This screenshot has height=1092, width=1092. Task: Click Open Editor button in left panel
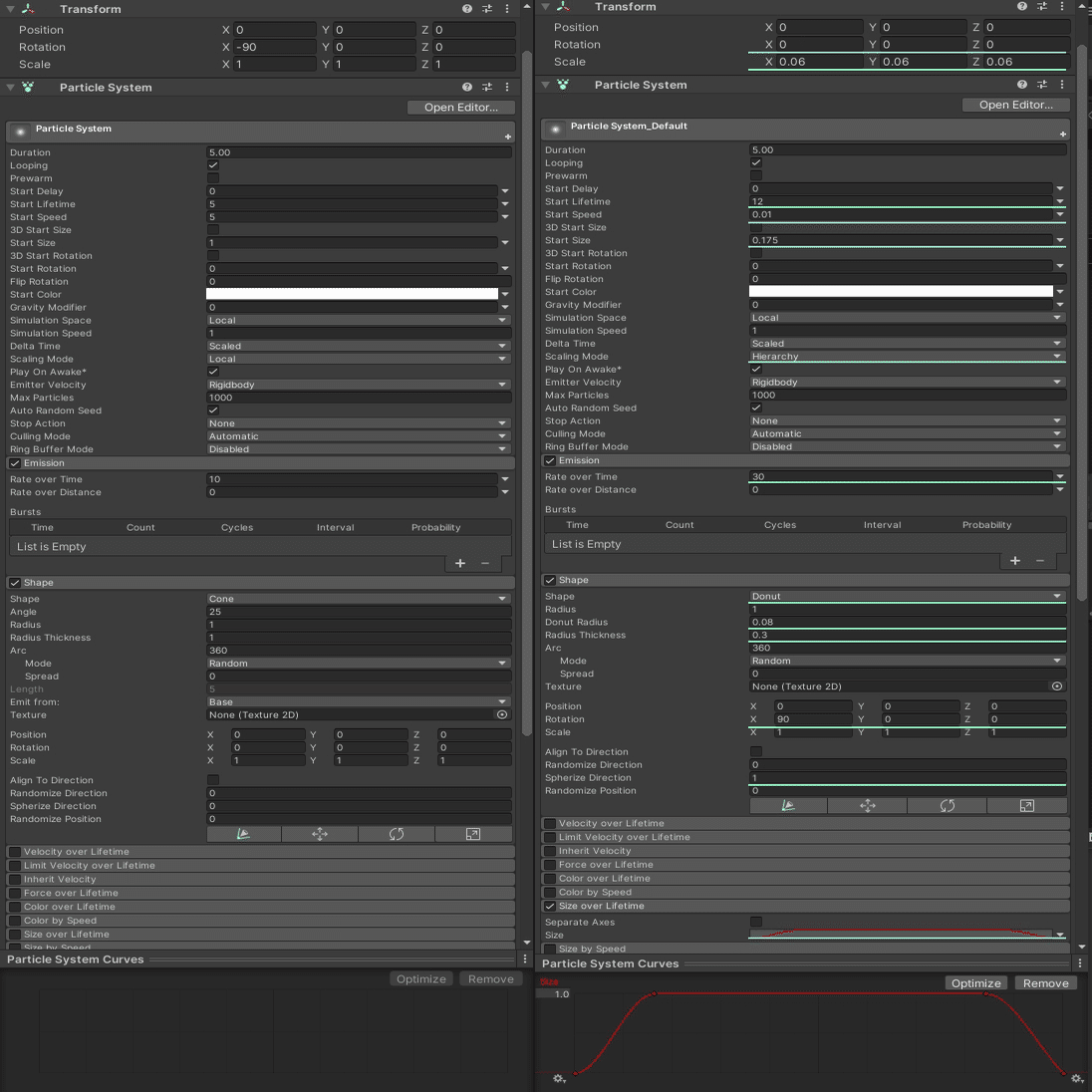coord(461,108)
